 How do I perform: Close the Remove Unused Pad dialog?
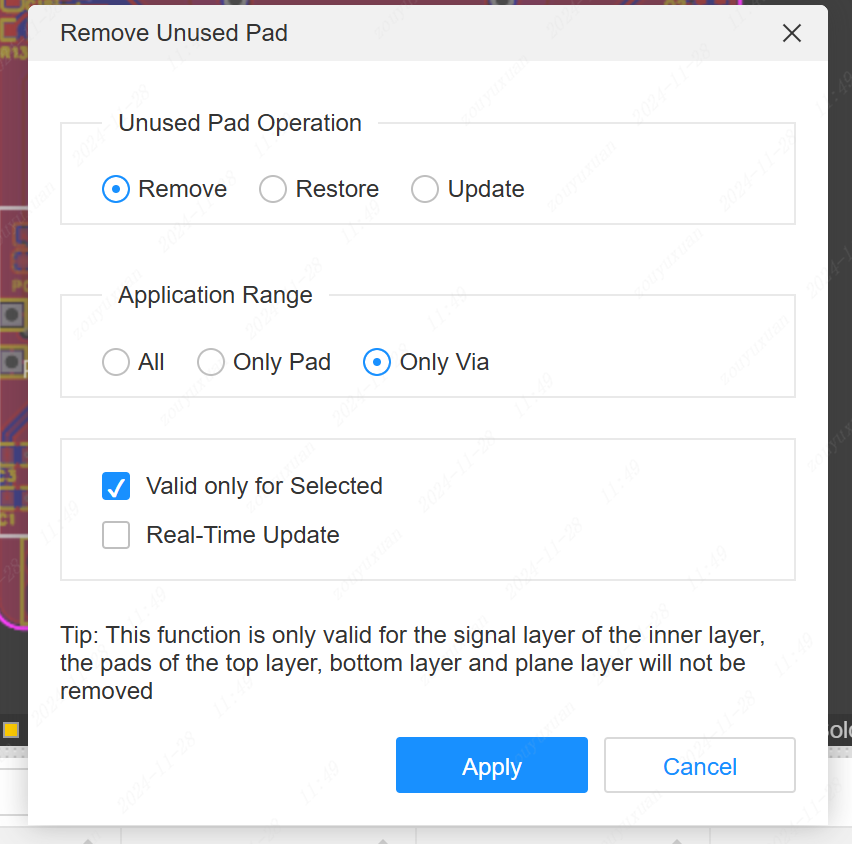[792, 33]
